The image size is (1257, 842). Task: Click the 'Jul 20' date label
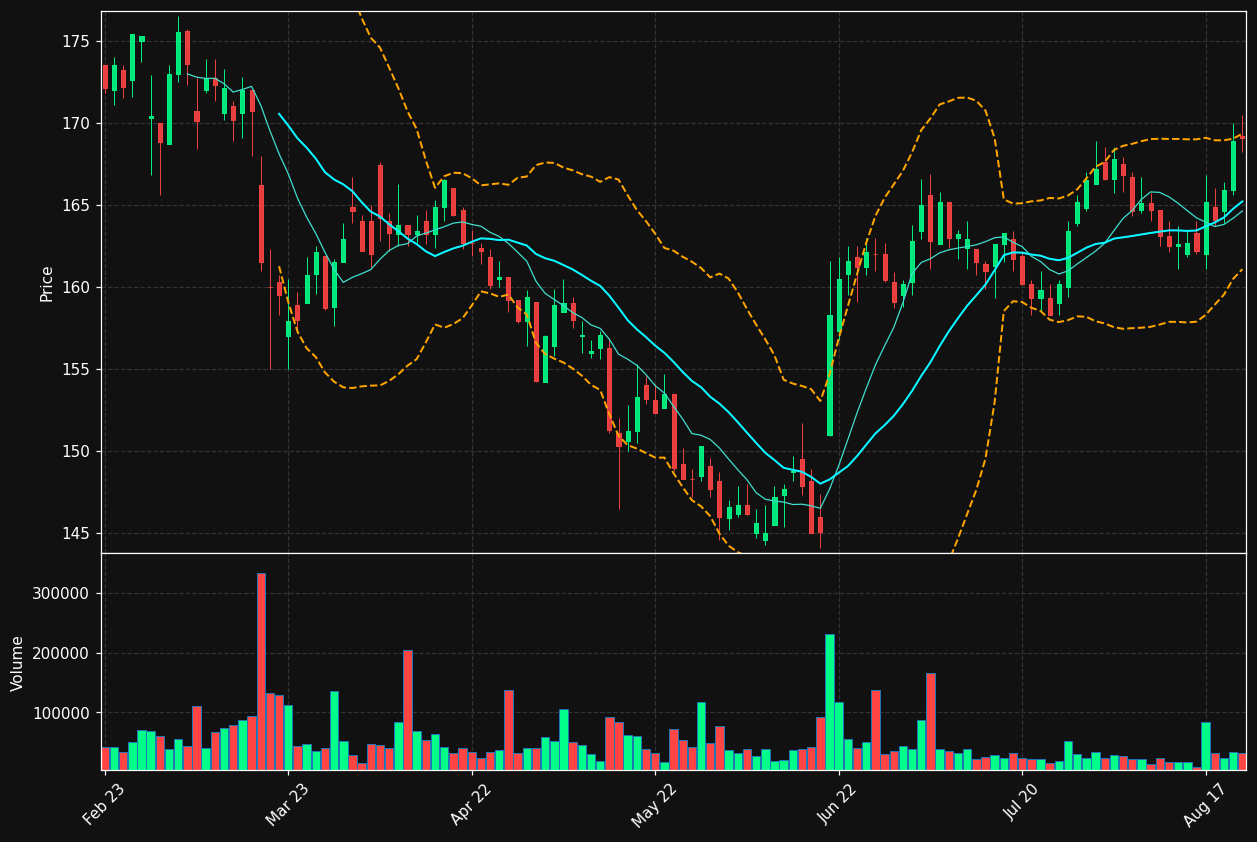[x=1021, y=804]
